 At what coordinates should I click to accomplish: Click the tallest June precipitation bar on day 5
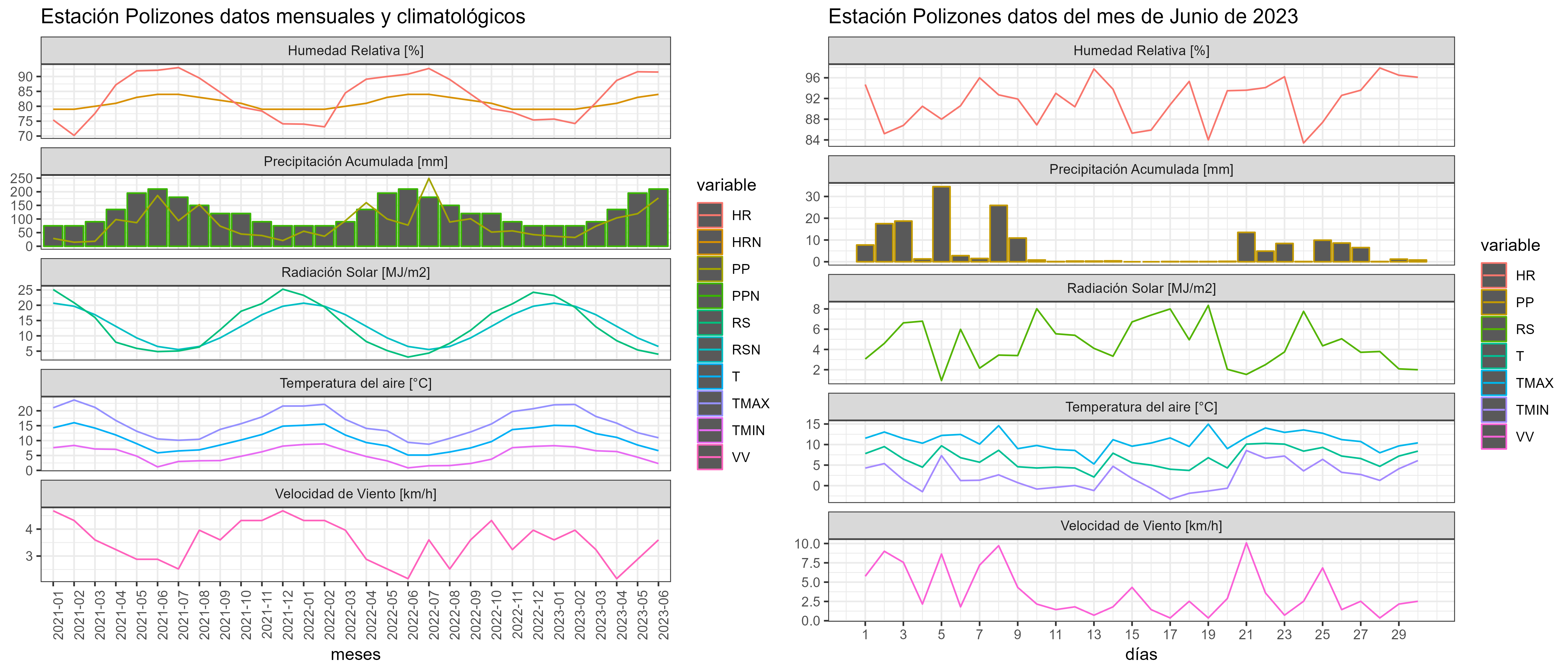click(x=941, y=224)
